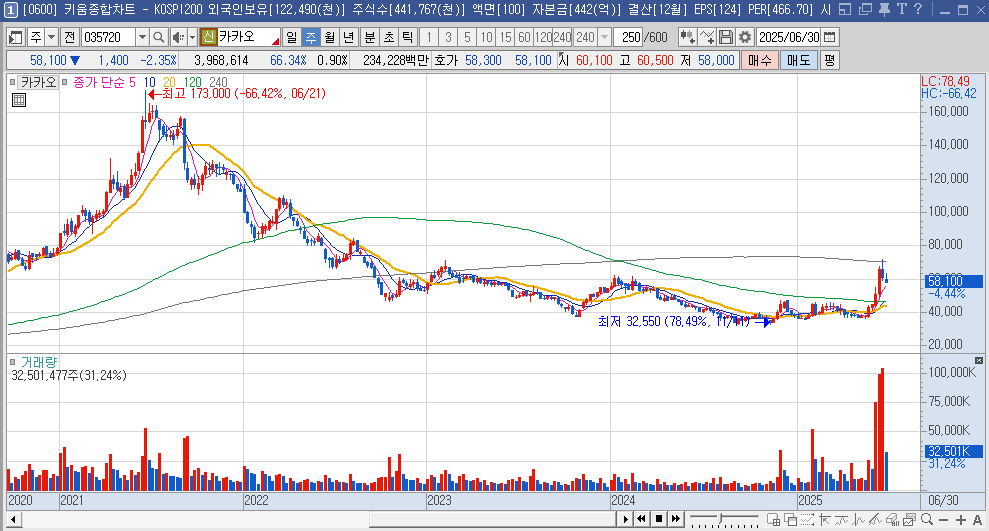
Task: Toggle 거래량 volume panel marker
Action: coord(12,362)
